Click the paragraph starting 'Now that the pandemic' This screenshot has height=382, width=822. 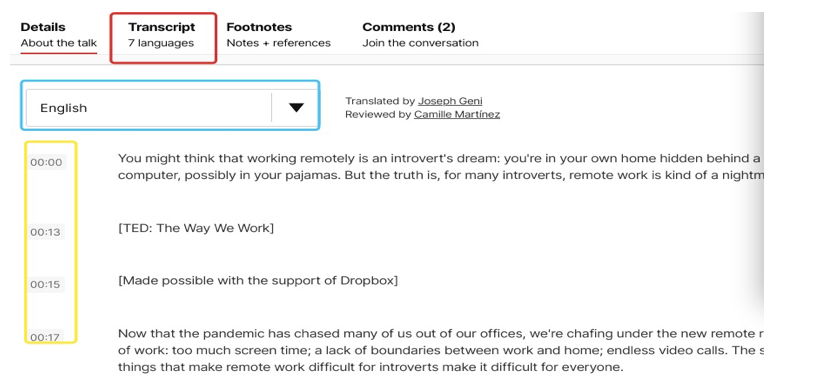(x=439, y=350)
